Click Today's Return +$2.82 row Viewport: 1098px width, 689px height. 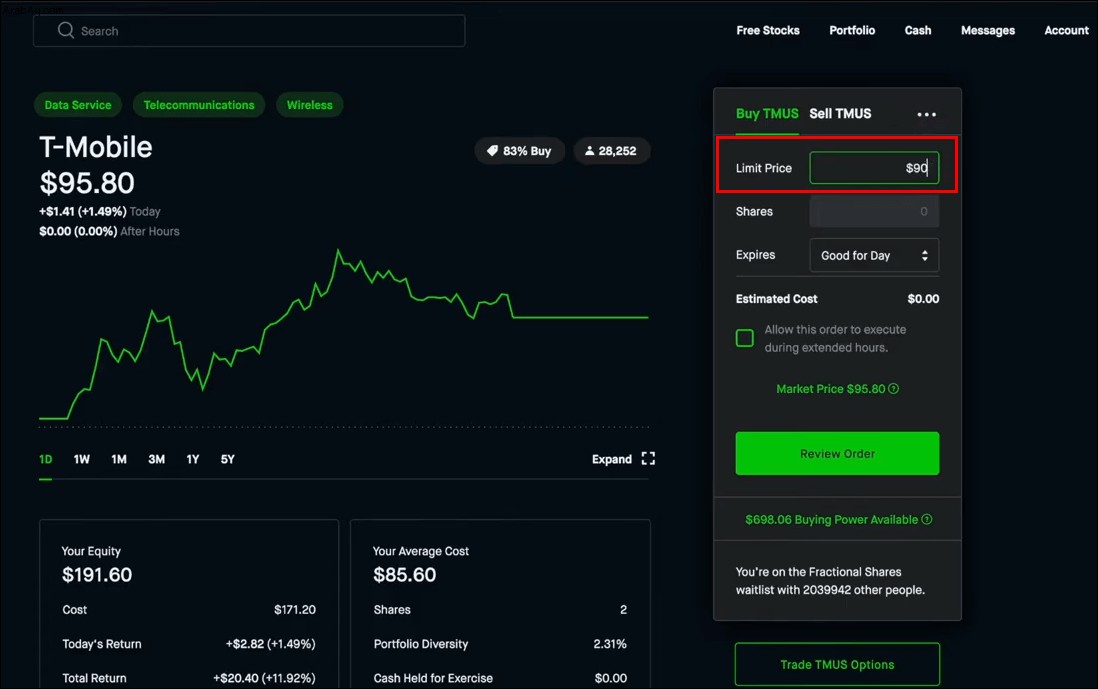point(189,644)
